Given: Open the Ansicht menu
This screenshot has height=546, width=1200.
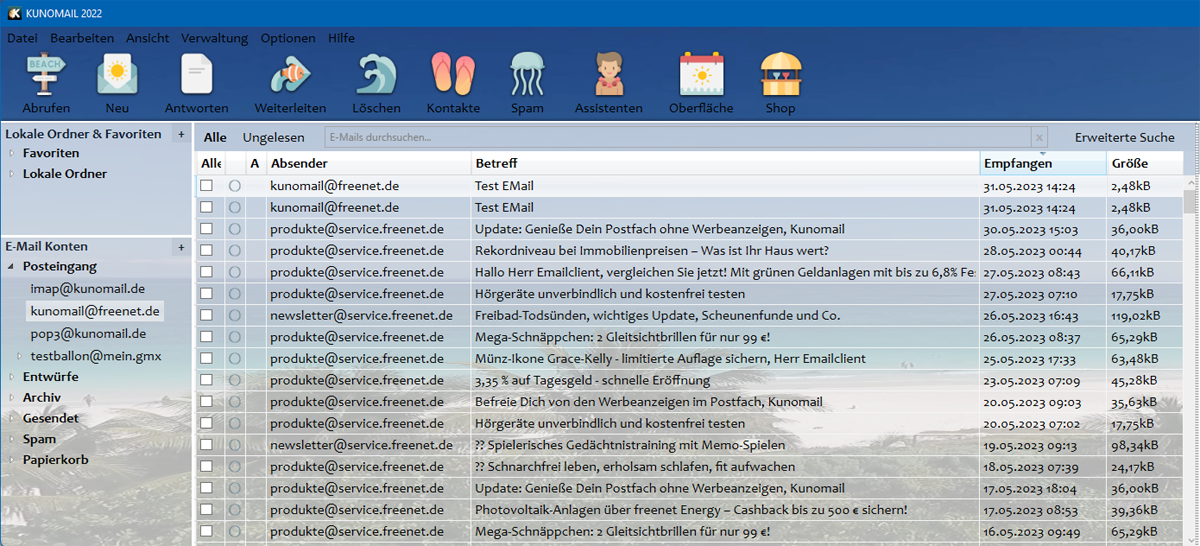Looking at the screenshot, I should (x=148, y=38).
